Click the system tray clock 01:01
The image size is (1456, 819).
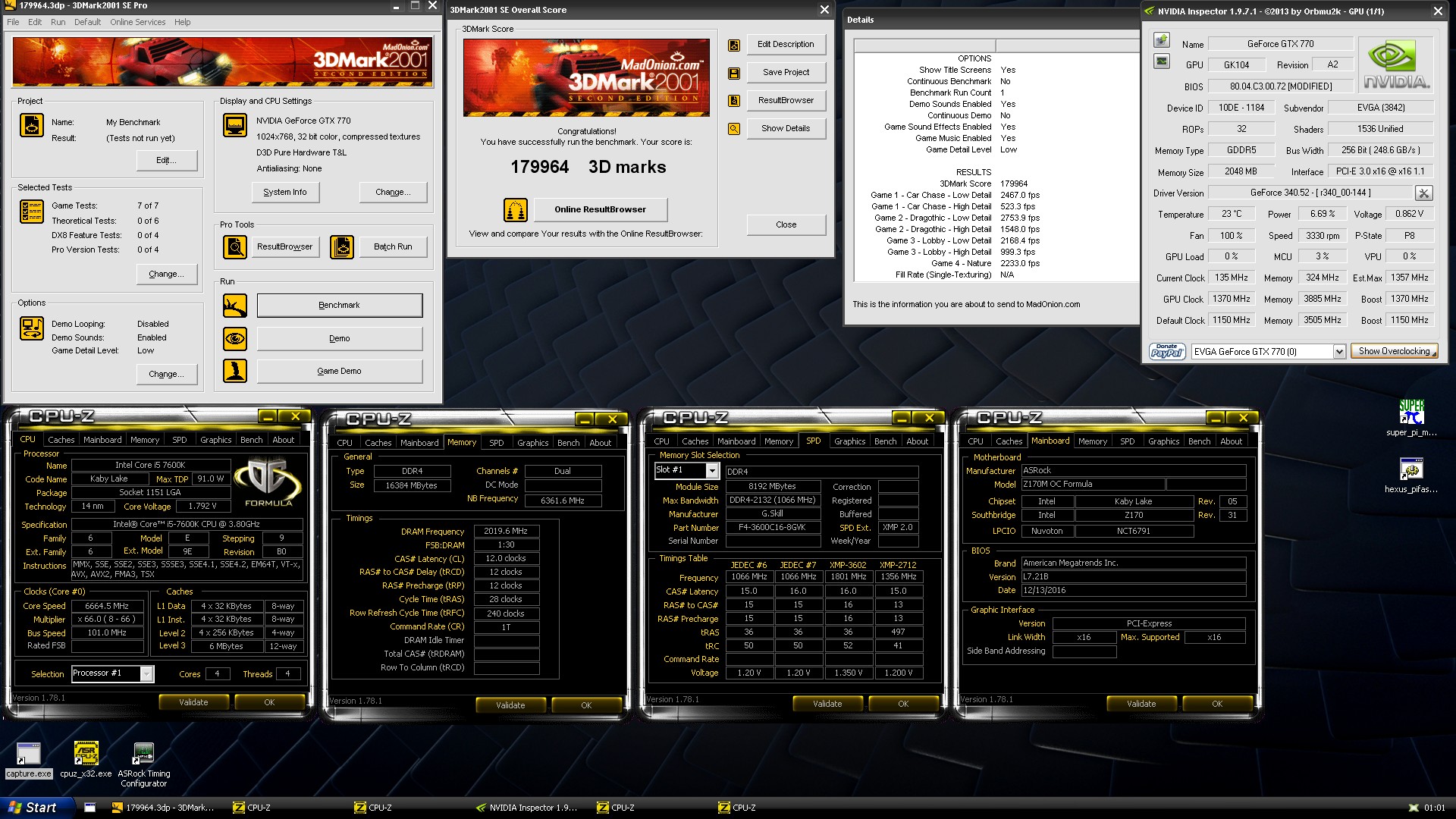(x=1435, y=808)
